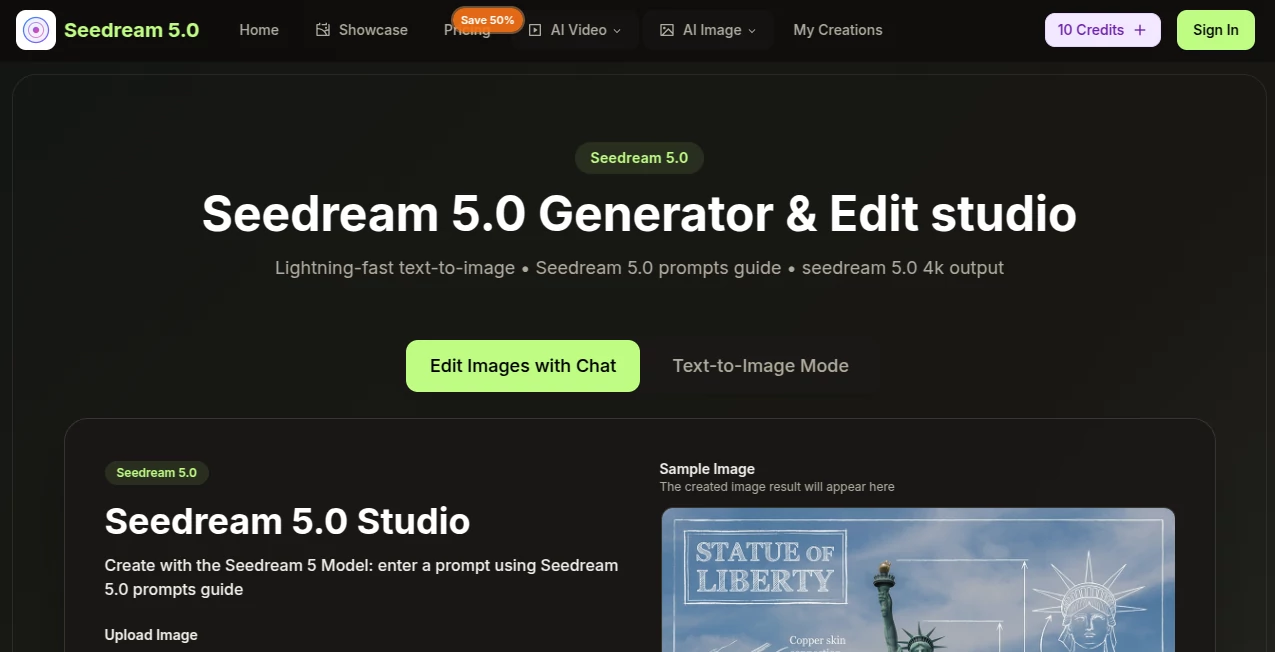Screen dimensions: 1275x652
Task: Click the Seedream 5.0 badge in studio panel
Action: [x=156, y=472]
